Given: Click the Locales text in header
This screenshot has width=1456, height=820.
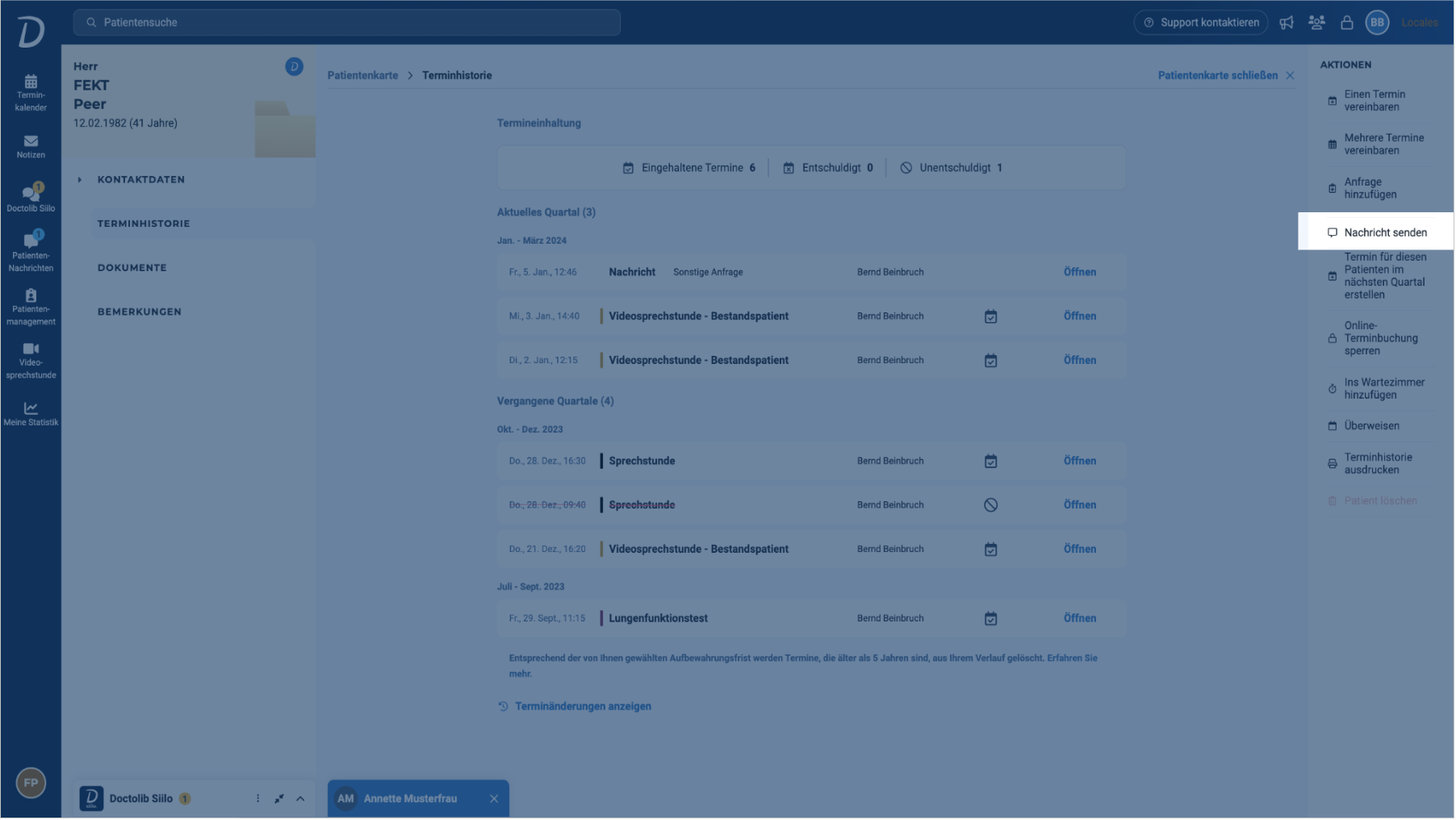Looking at the screenshot, I should 1420,23.
